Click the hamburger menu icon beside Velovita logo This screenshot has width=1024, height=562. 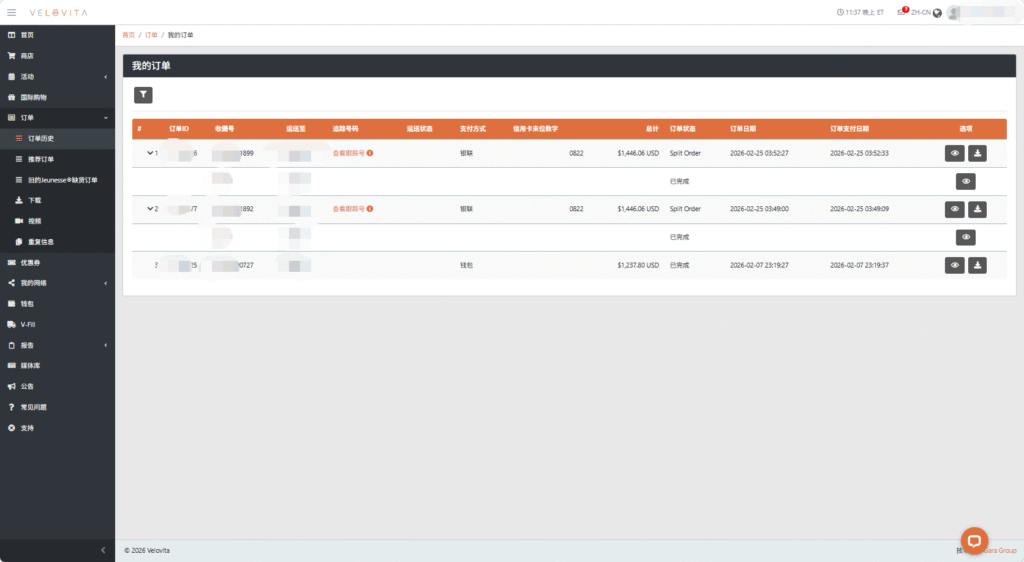[12, 12]
